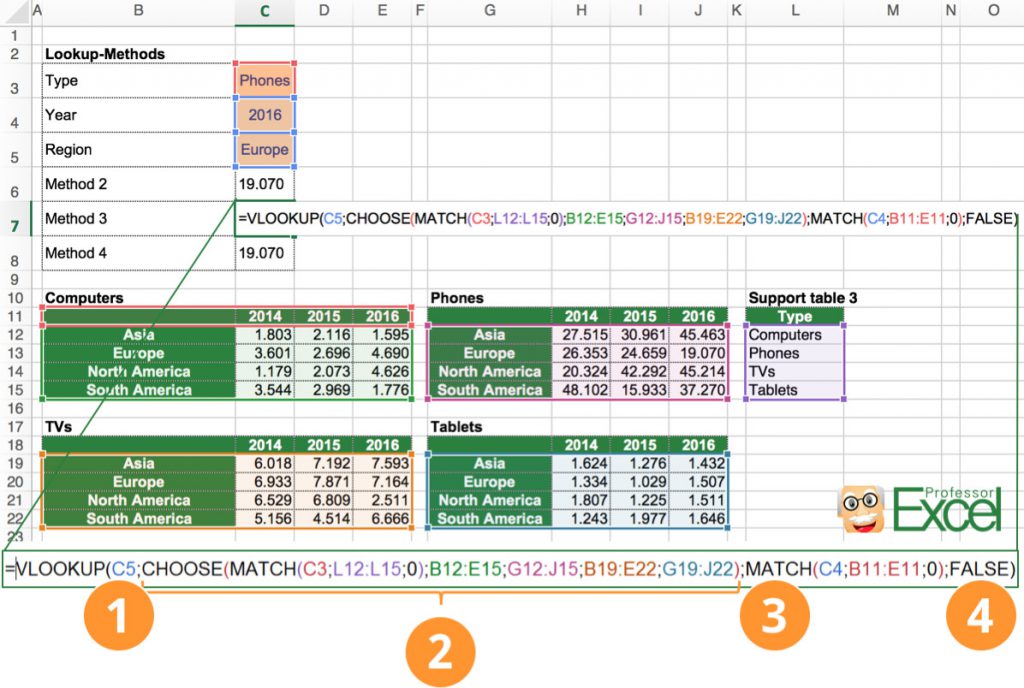The image size is (1024, 688).
Task: Click the cell with value 48.102
Action: point(581,390)
